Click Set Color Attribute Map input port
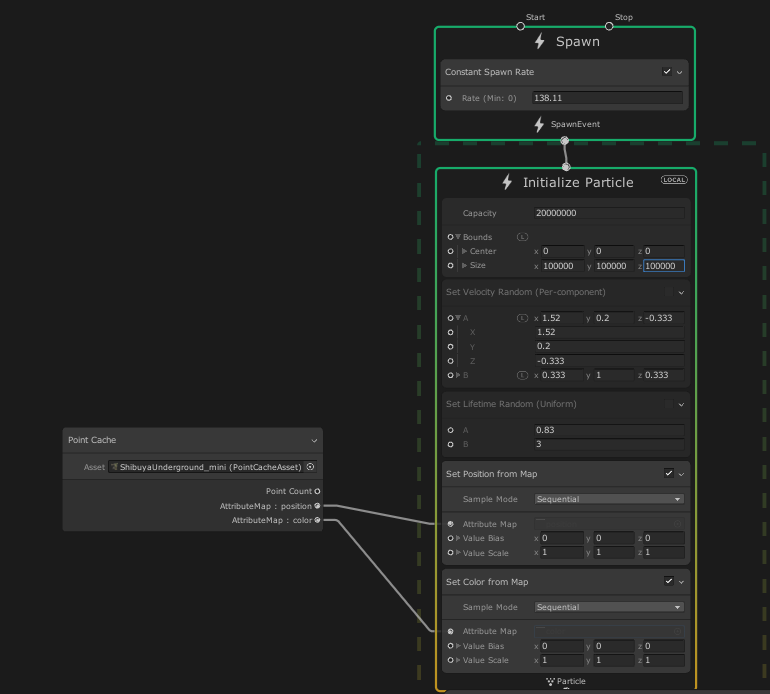The width and height of the screenshot is (770, 694). (450, 632)
